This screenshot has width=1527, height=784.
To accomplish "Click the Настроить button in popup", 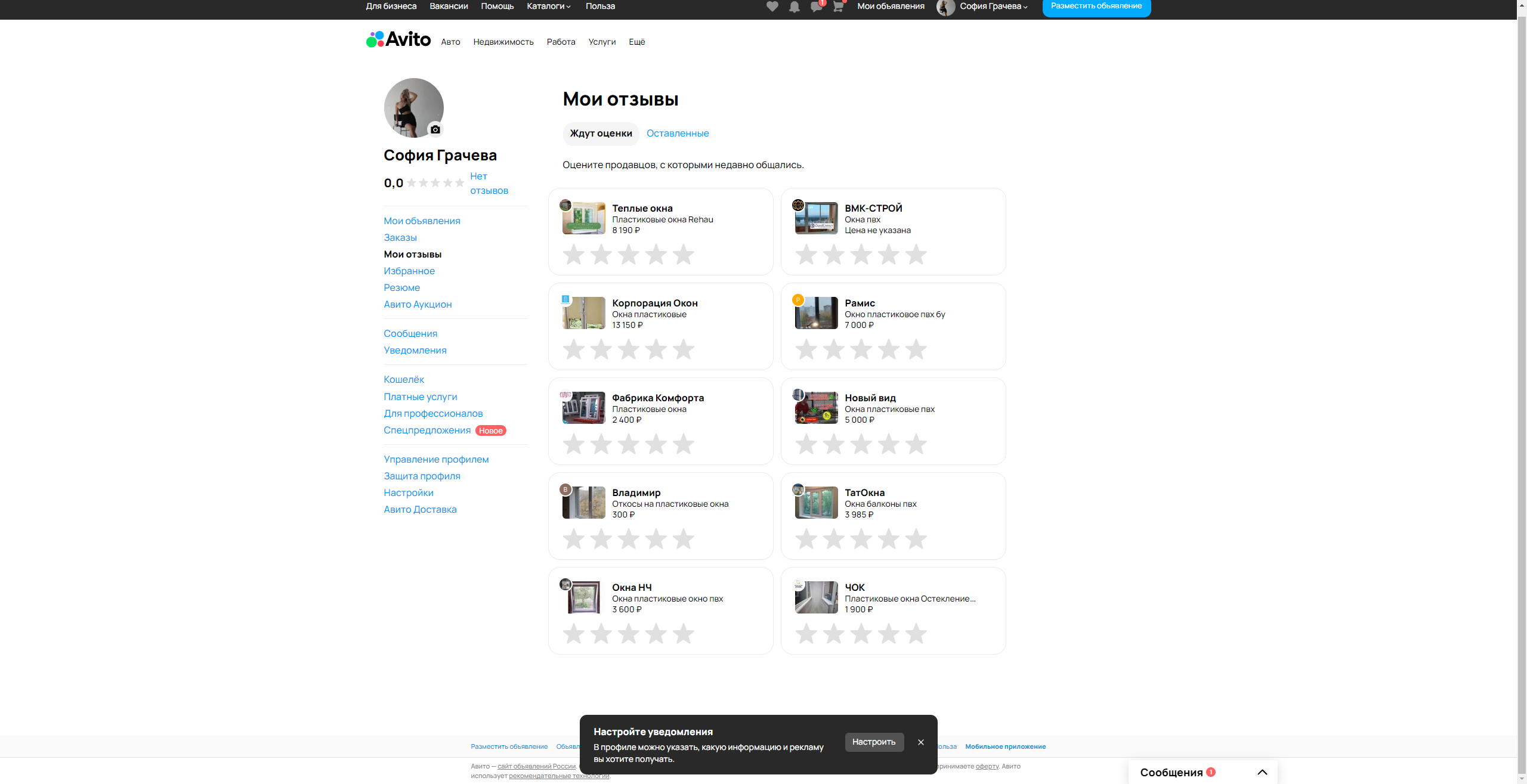I will (x=874, y=742).
